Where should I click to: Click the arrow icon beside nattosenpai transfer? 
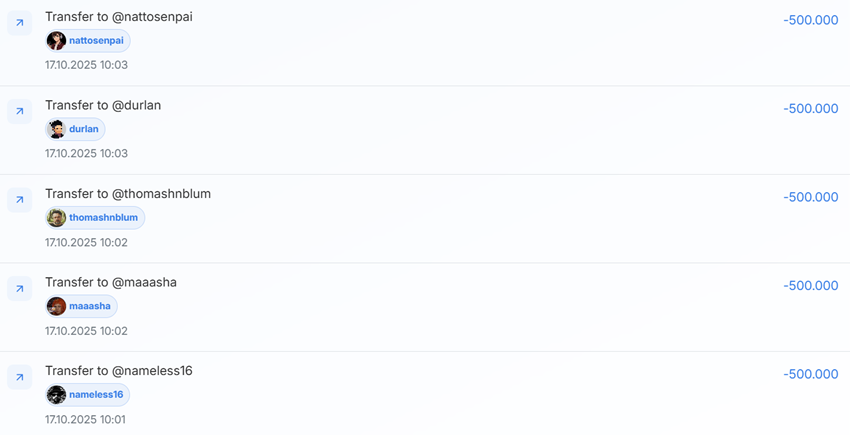pyautogui.click(x=19, y=23)
